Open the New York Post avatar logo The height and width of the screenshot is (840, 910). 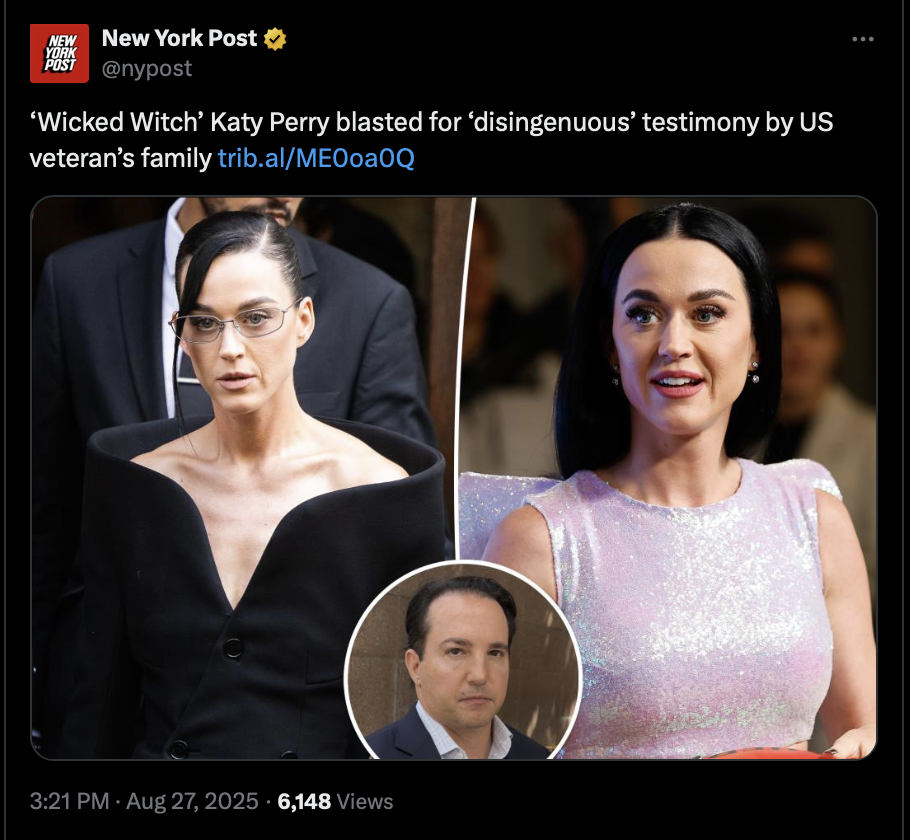59,53
